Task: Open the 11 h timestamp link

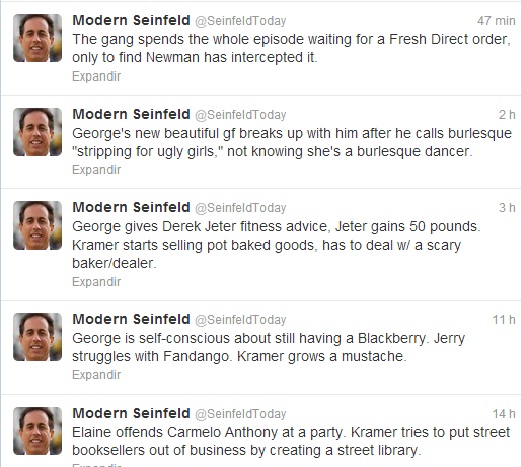Action: click(504, 320)
